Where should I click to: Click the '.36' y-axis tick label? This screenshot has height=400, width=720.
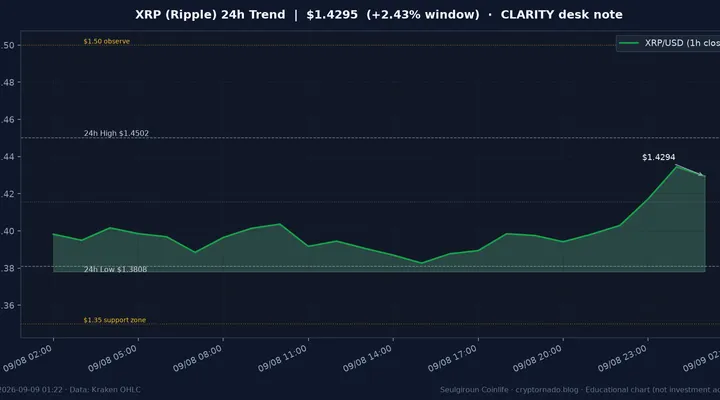(x=8, y=305)
